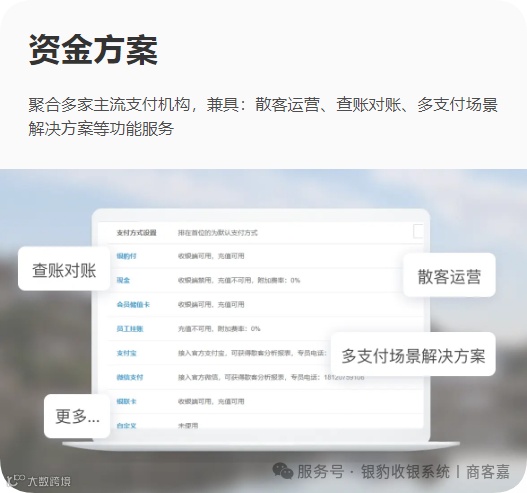The image size is (527, 493).
Task: Click the 排在首位的为默认支付方式 note text
Action: click(x=218, y=233)
